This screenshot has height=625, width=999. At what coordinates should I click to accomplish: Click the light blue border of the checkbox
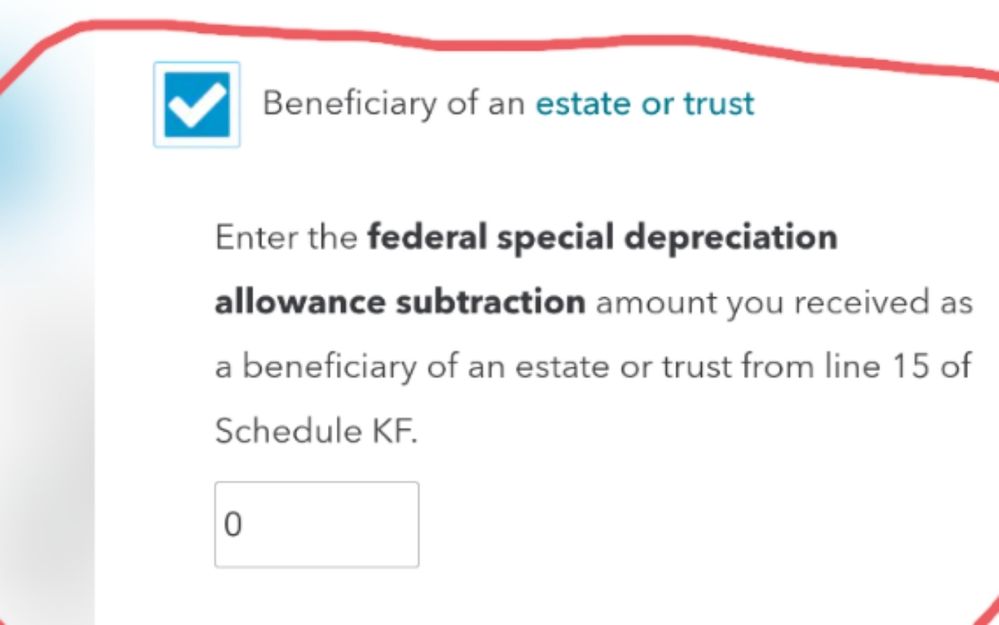(156, 105)
